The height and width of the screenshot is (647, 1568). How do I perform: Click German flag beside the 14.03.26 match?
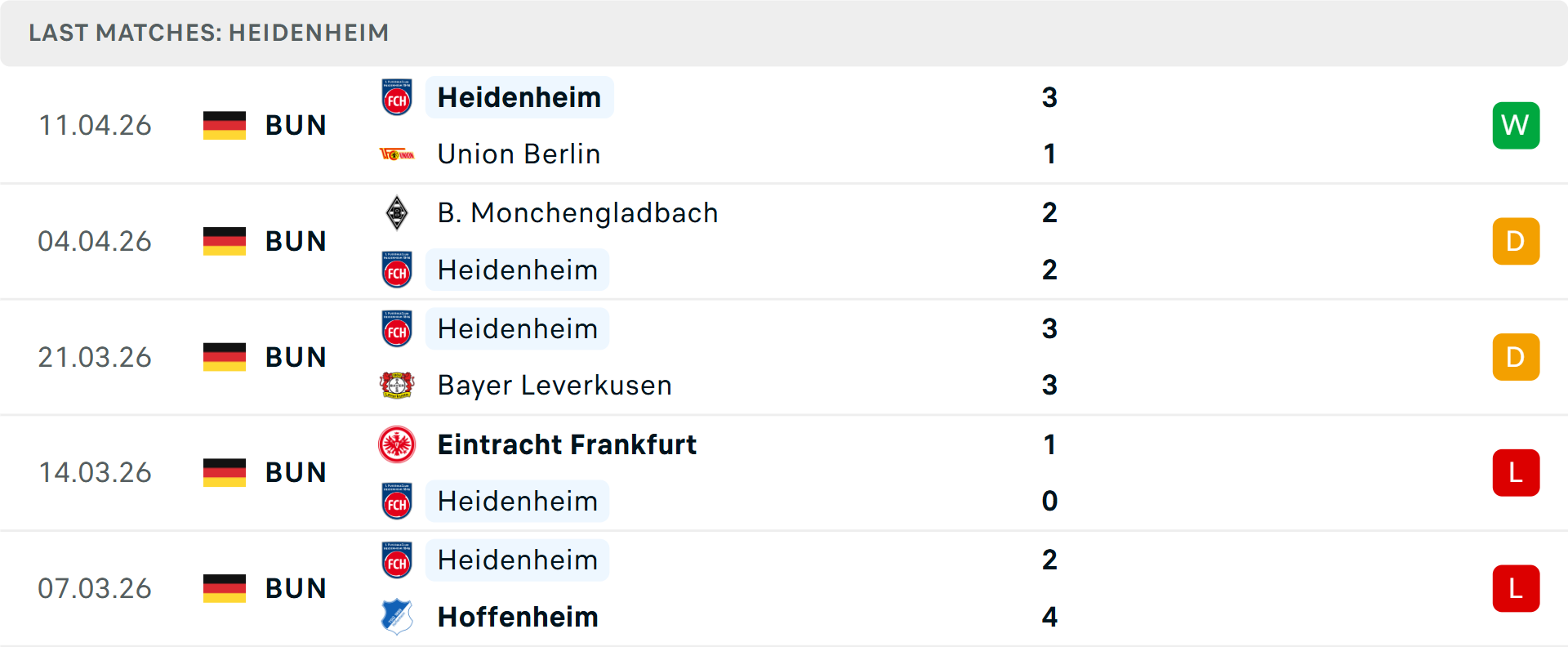(225, 472)
